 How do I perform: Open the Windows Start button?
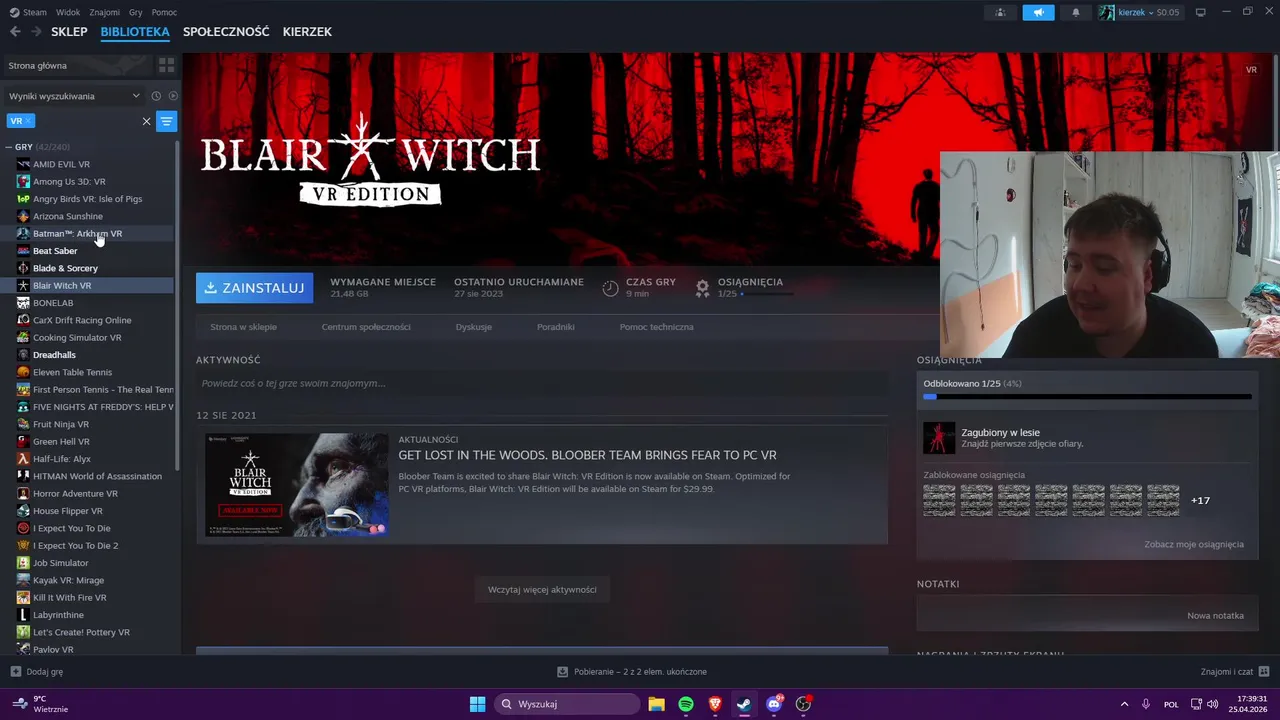click(477, 704)
